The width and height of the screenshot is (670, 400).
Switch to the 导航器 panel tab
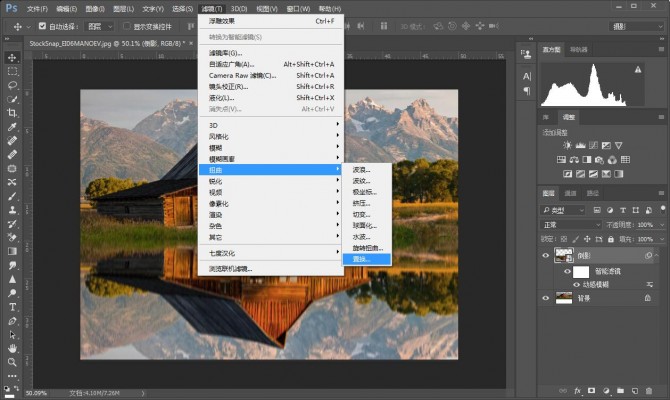pyautogui.click(x=578, y=48)
